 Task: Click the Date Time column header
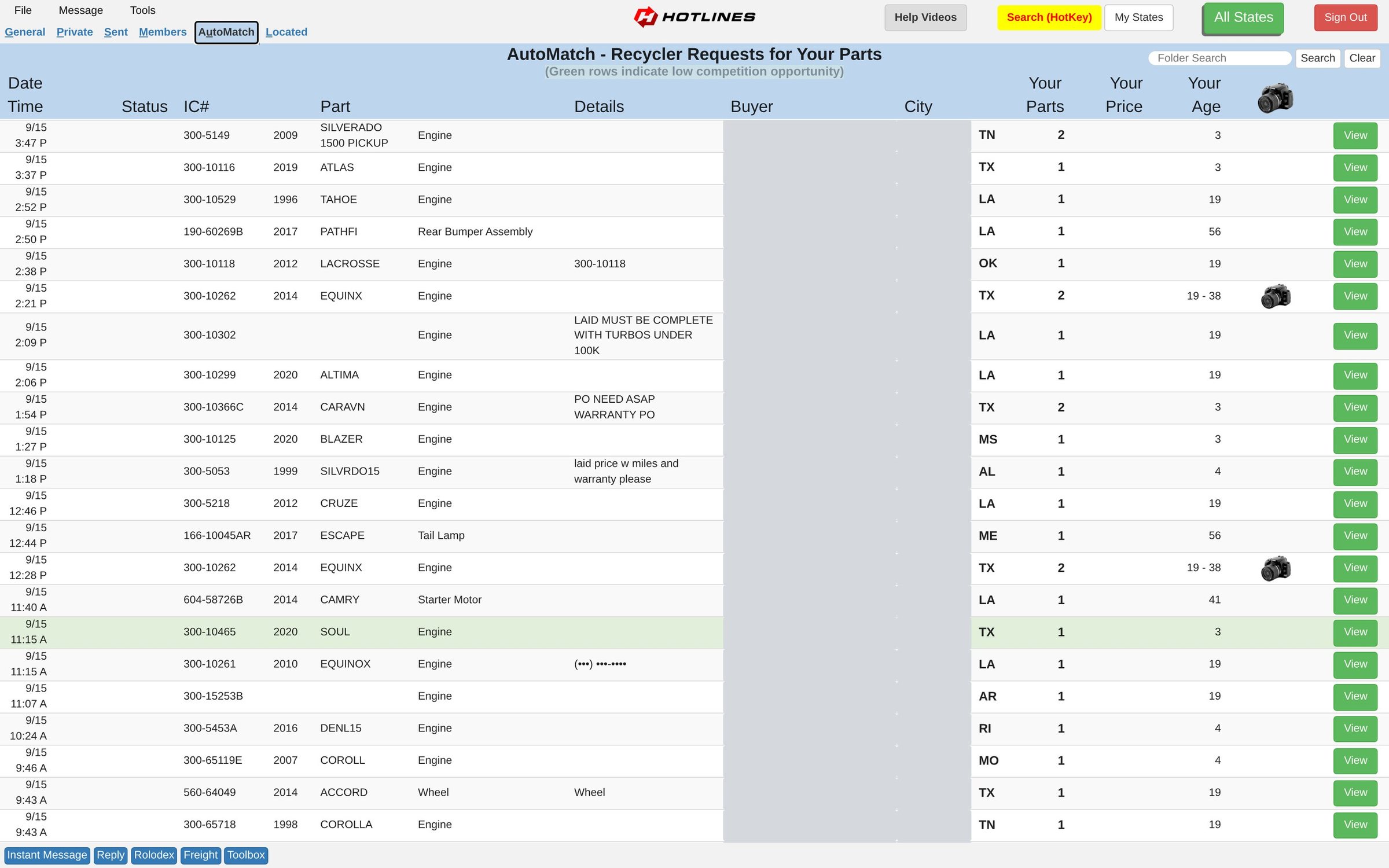[25, 95]
